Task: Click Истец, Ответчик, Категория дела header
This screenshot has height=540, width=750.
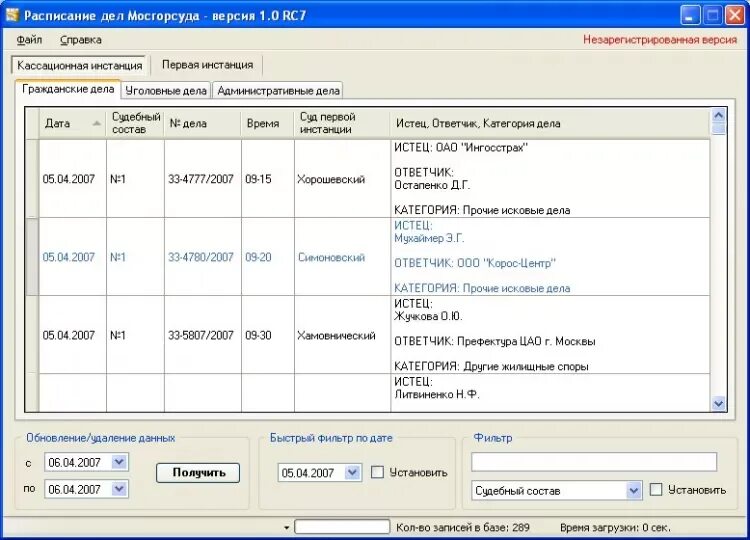Action: 550,123
